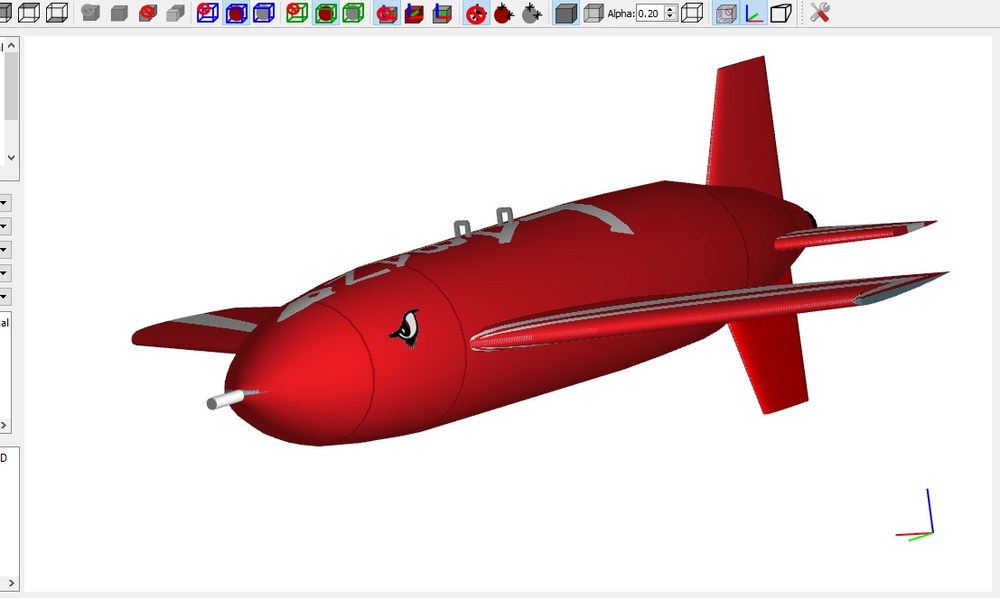Click the left panel scrollbar down arrow

11,157
